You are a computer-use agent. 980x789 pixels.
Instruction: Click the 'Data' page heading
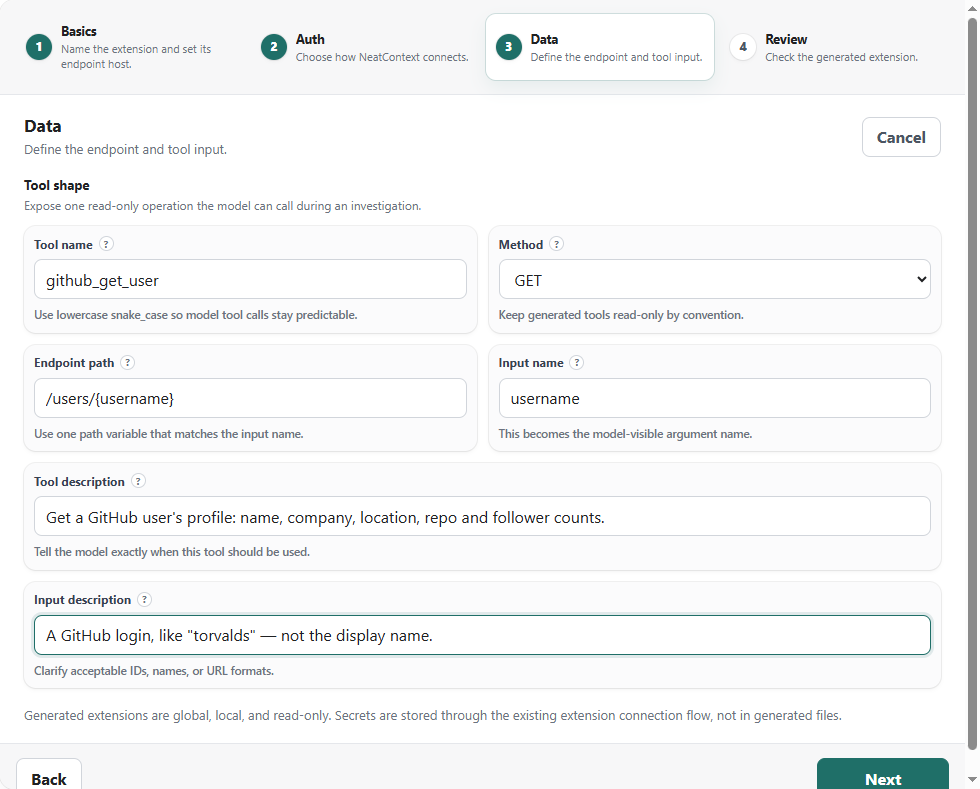42,126
